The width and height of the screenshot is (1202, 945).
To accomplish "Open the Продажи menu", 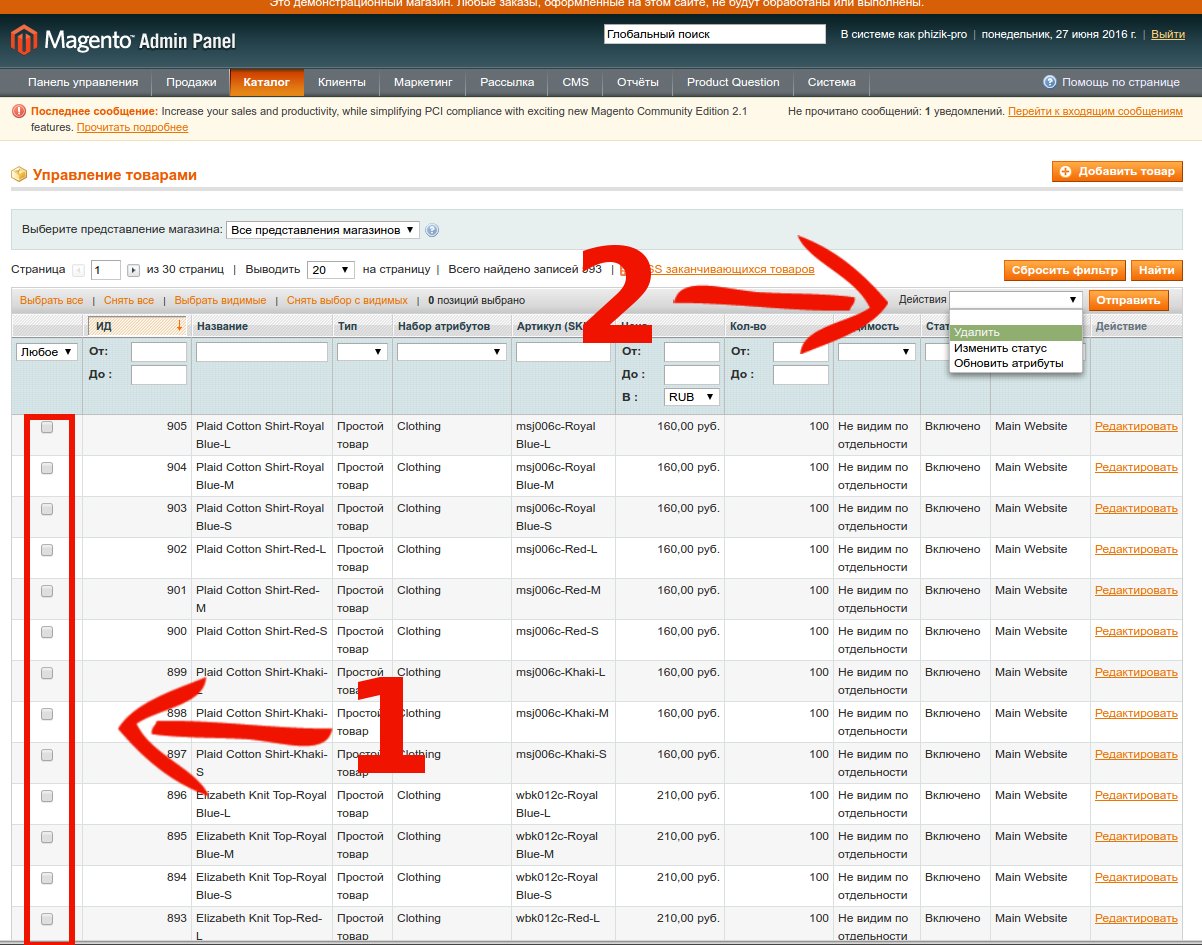I will click(x=191, y=82).
